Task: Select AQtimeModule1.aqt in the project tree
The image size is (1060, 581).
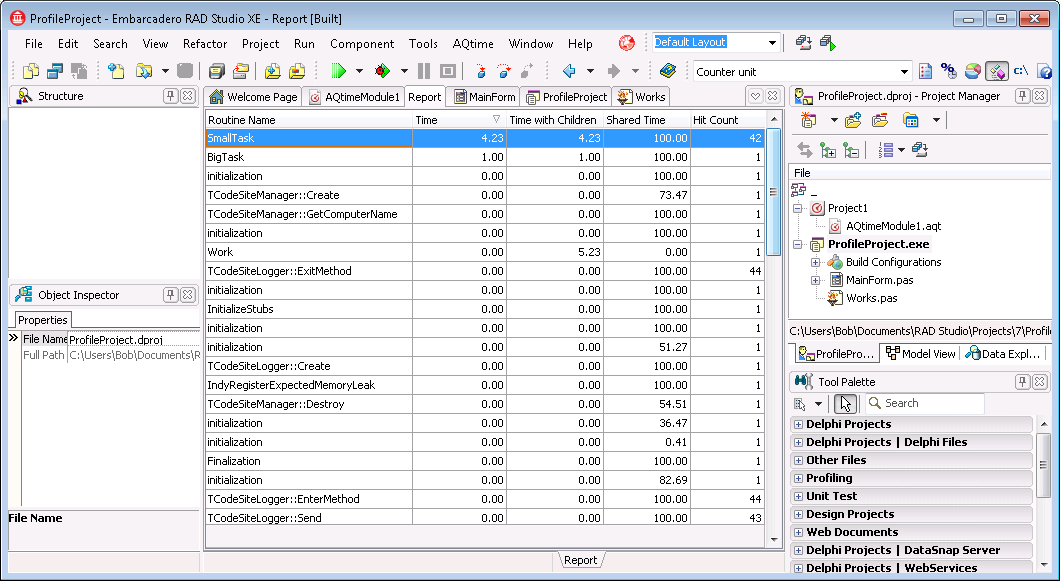Action: pyautogui.click(x=893, y=227)
